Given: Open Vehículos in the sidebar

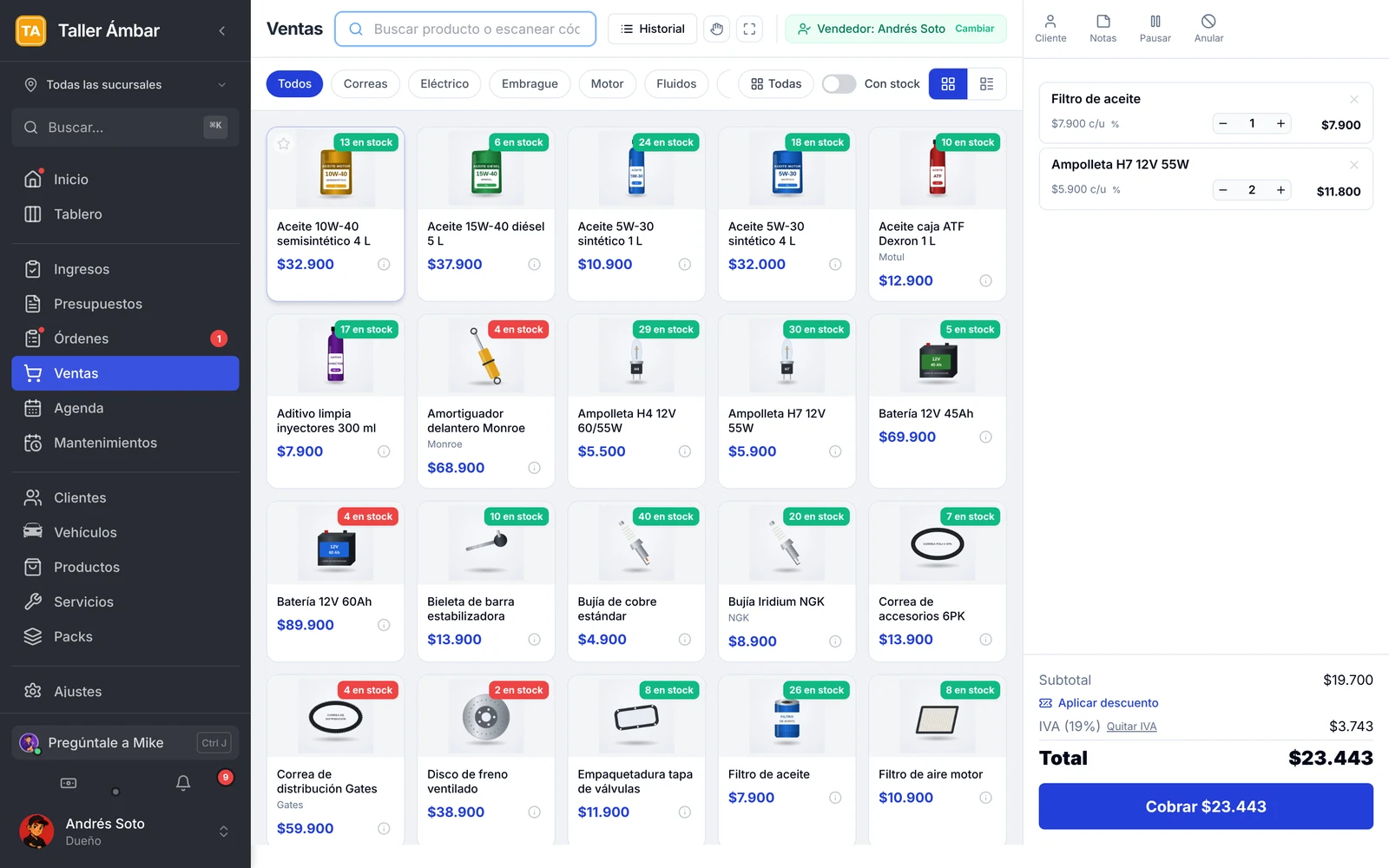Looking at the screenshot, I should [125, 532].
